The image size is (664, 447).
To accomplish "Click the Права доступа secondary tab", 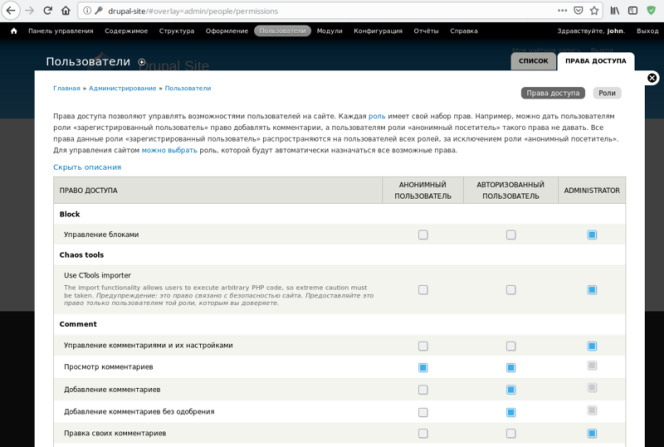I will point(553,93).
